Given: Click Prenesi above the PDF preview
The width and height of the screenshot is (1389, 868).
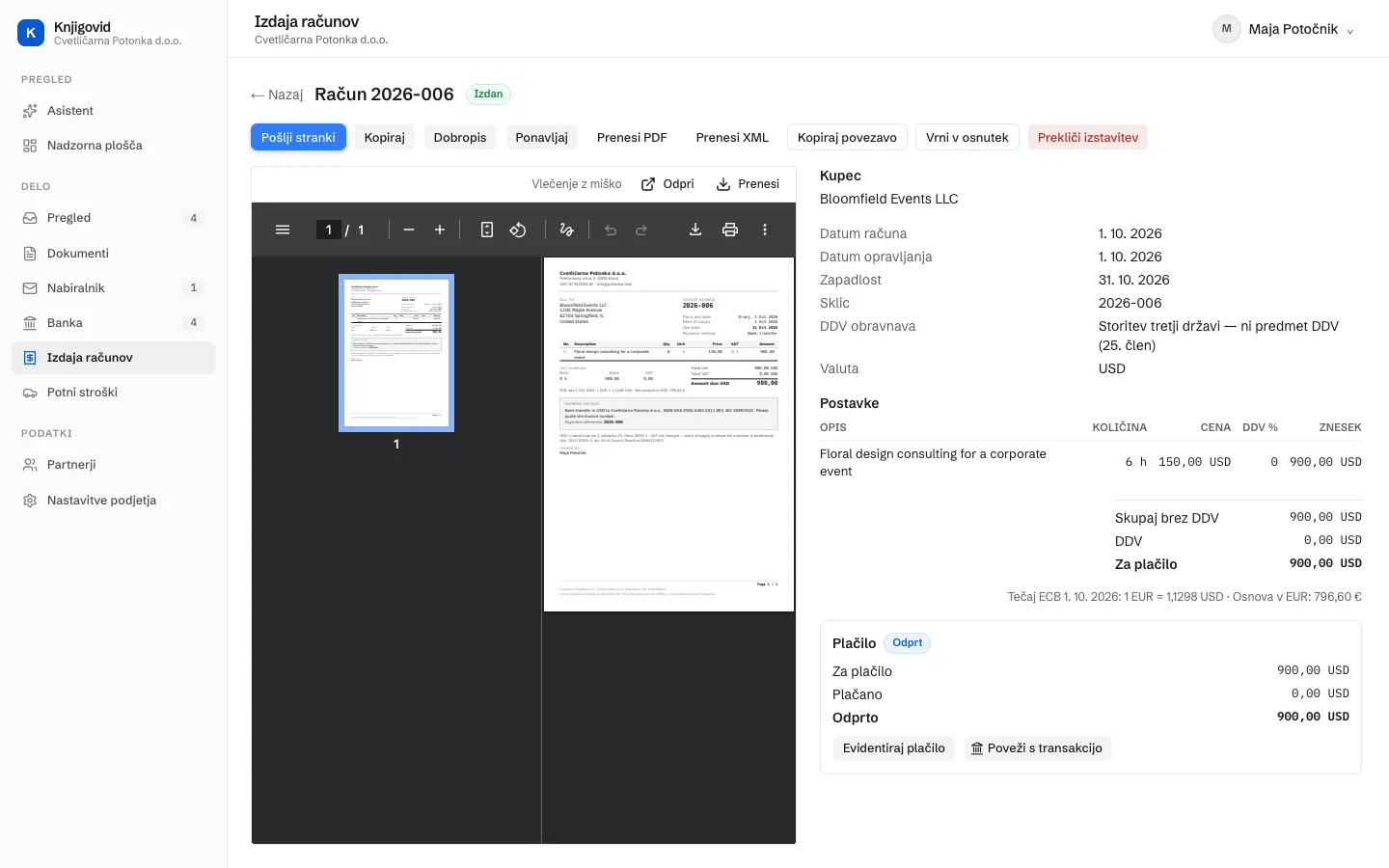Looking at the screenshot, I should pyautogui.click(x=748, y=184).
